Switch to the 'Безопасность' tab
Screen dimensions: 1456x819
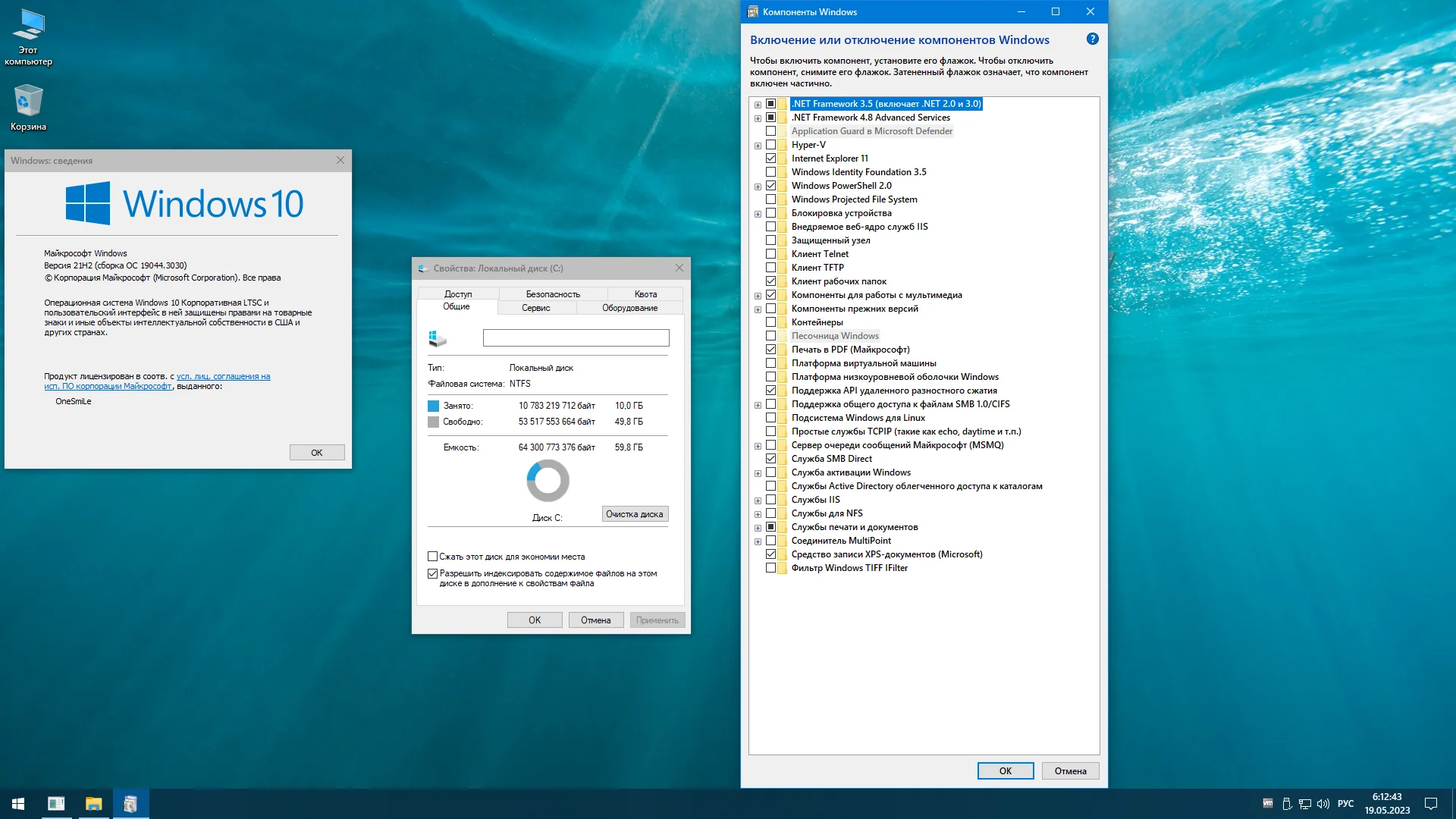point(553,294)
